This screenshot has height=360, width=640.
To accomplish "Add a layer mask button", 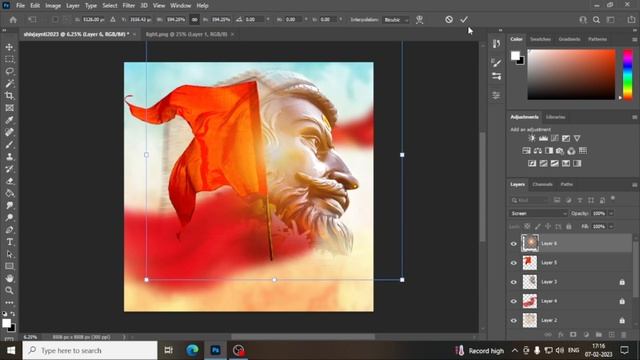I will coord(573,335).
